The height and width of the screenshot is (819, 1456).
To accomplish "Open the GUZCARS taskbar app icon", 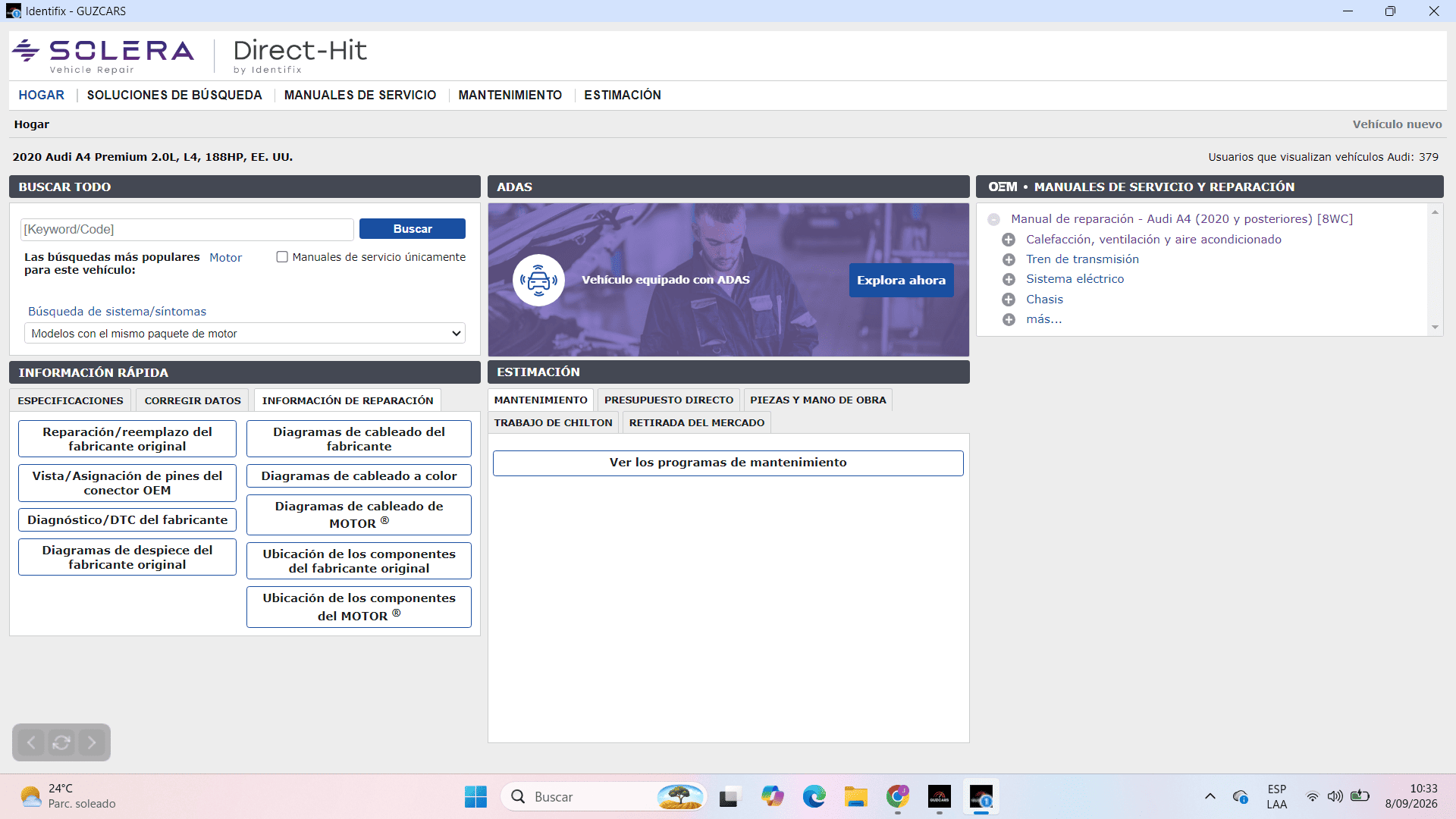I will (940, 797).
